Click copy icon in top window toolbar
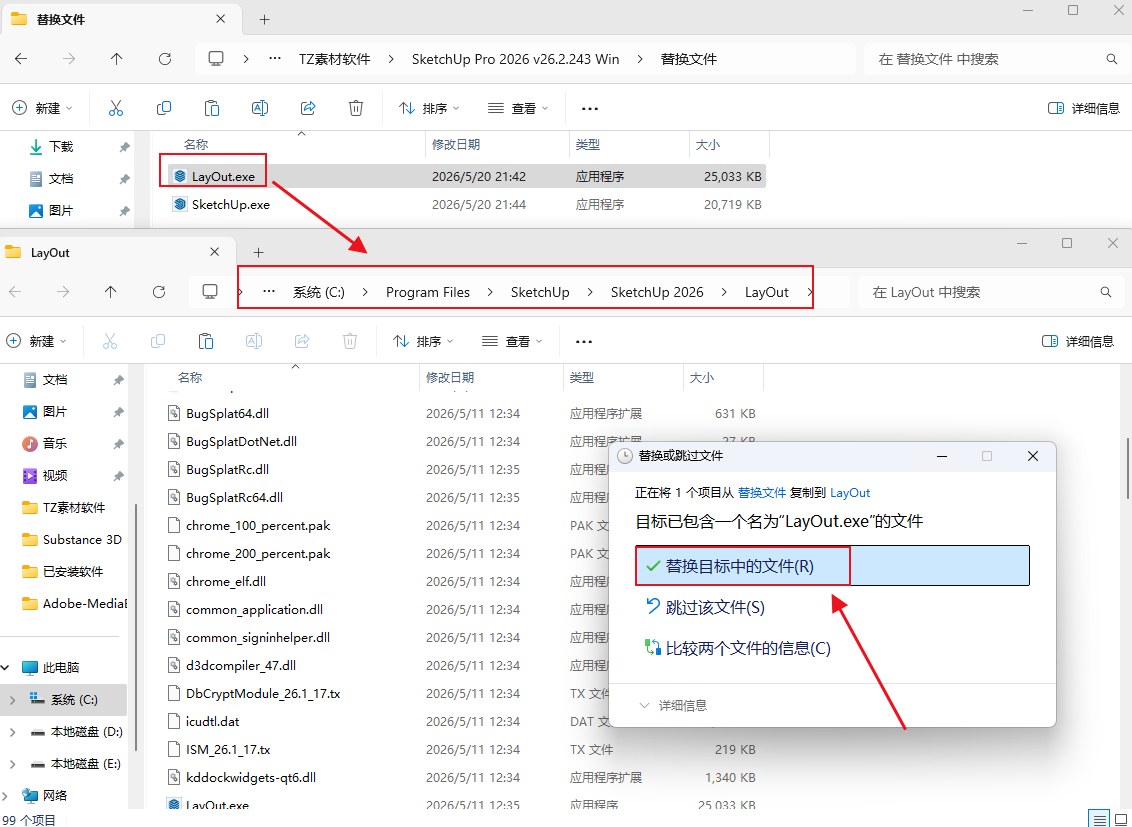This screenshot has height=827, width=1132. pyautogui.click(x=164, y=108)
